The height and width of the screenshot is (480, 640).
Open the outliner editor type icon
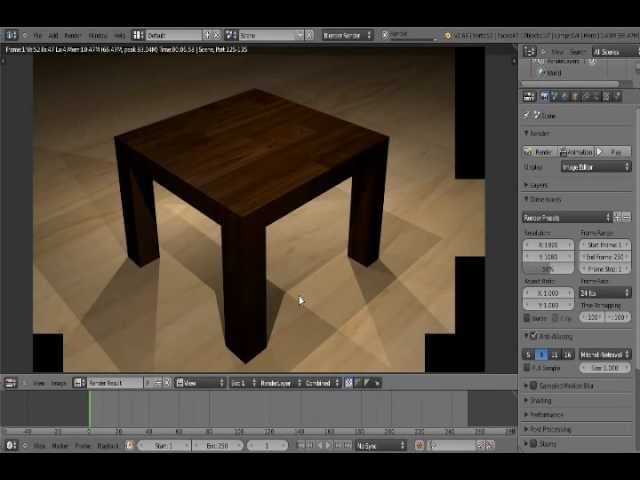pyautogui.click(x=530, y=52)
